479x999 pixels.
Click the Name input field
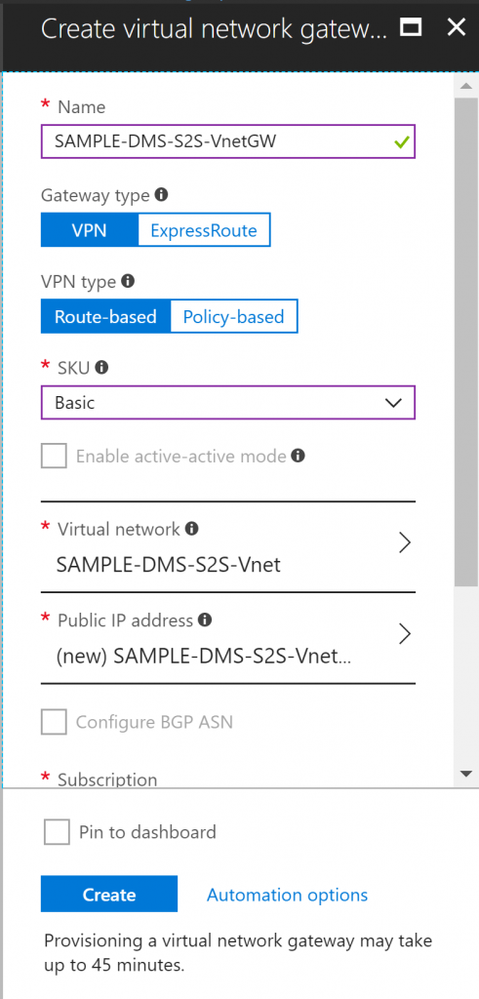228,141
